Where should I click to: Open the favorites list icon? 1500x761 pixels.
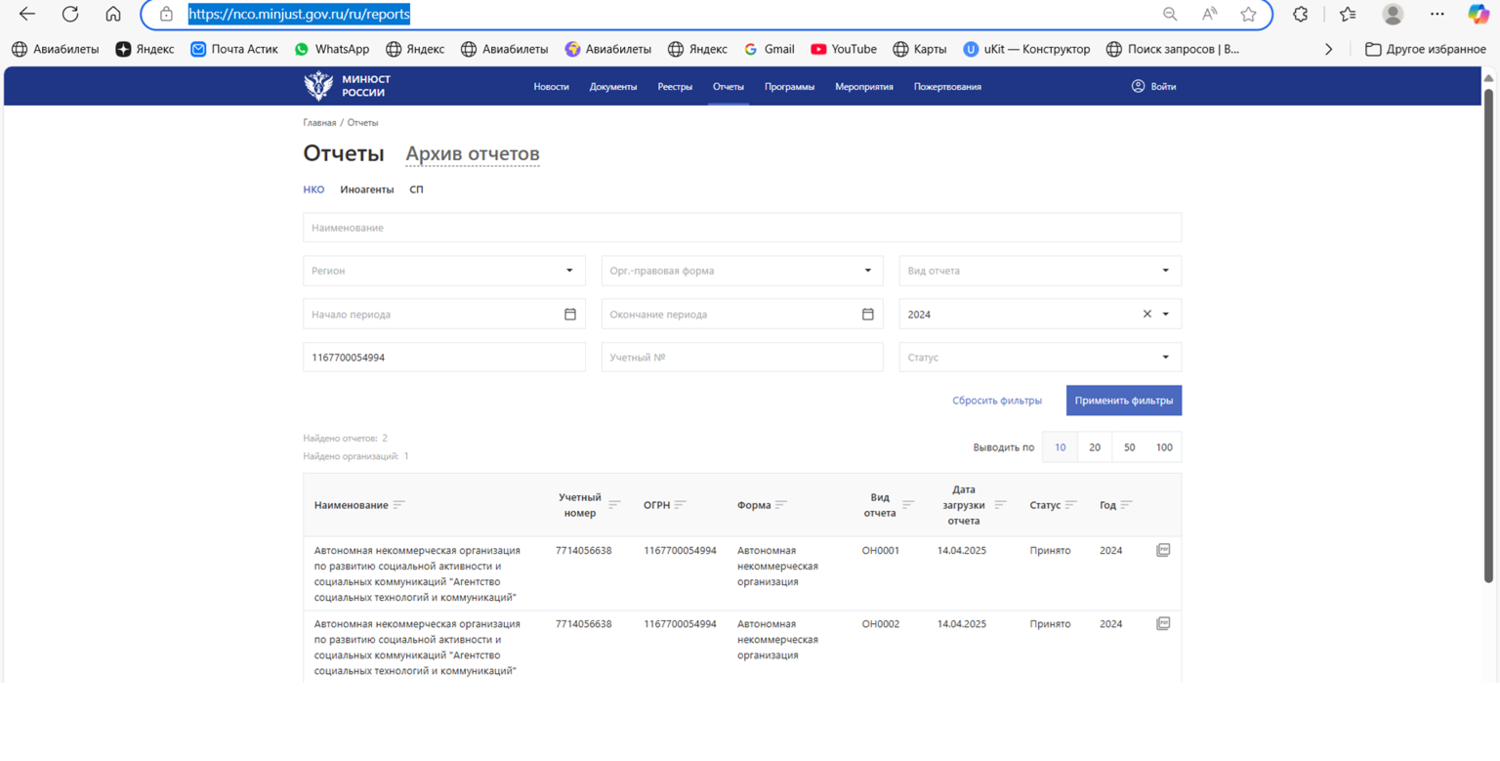click(x=1348, y=14)
